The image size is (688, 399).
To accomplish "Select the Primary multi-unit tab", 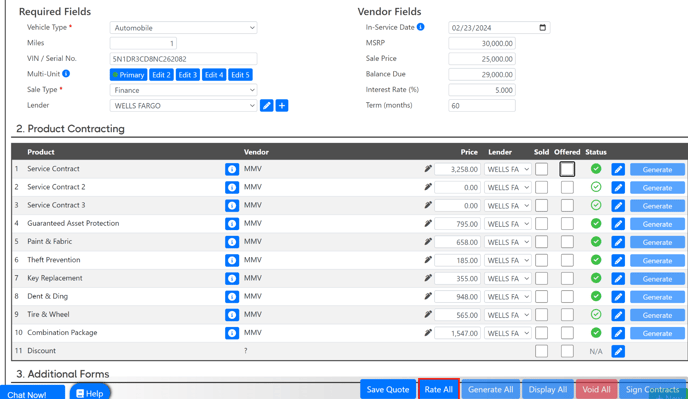I will [129, 75].
